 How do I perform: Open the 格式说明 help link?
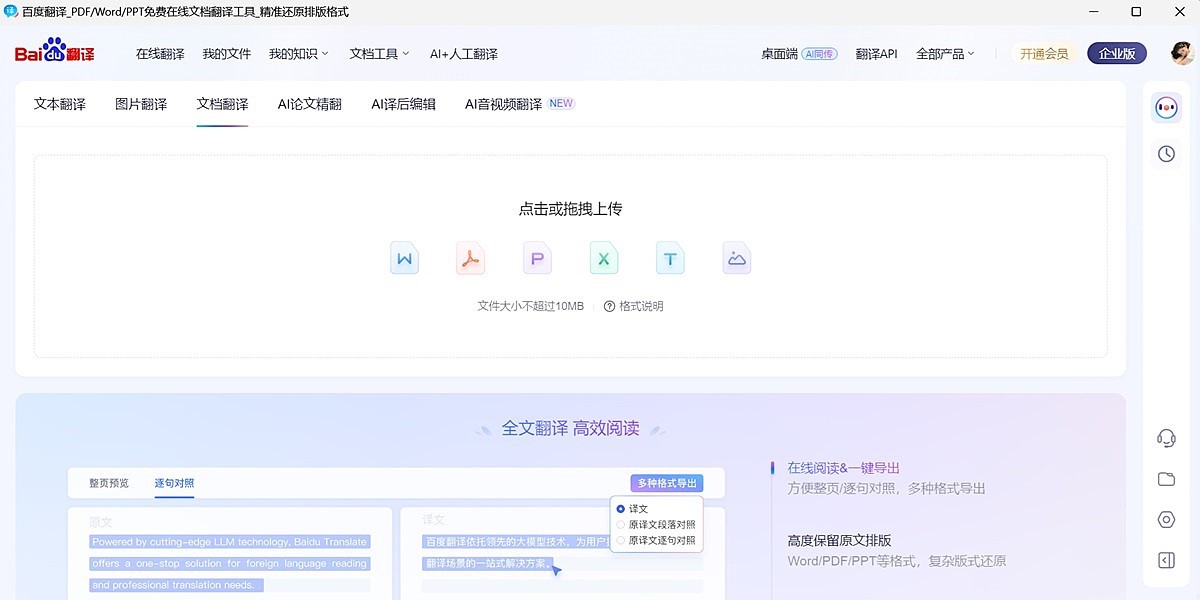643,306
